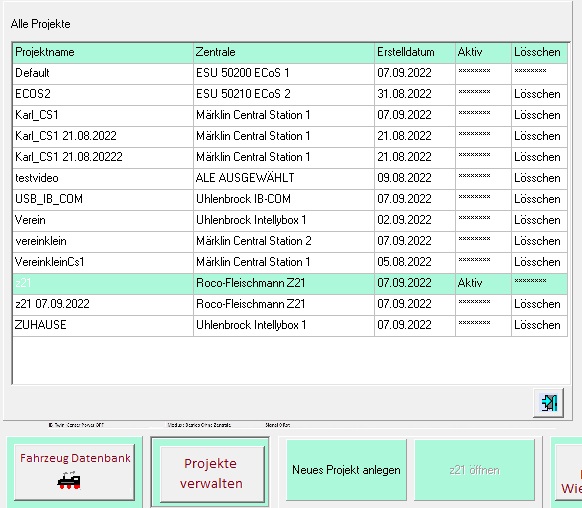Click the Projekte verwalten button
The width and height of the screenshot is (582, 508).
click(211, 473)
